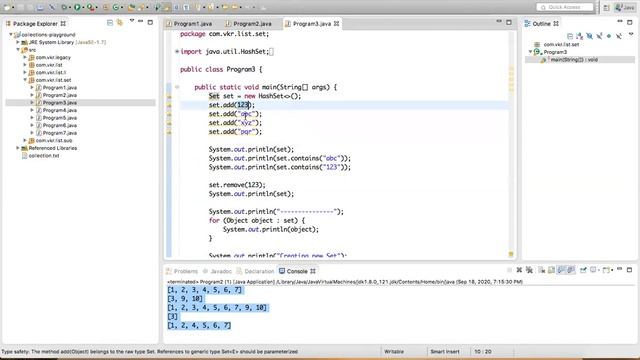Viewport: 640px width, 360px height.
Task: Expand the folded import statement
Action: (x=177, y=51)
